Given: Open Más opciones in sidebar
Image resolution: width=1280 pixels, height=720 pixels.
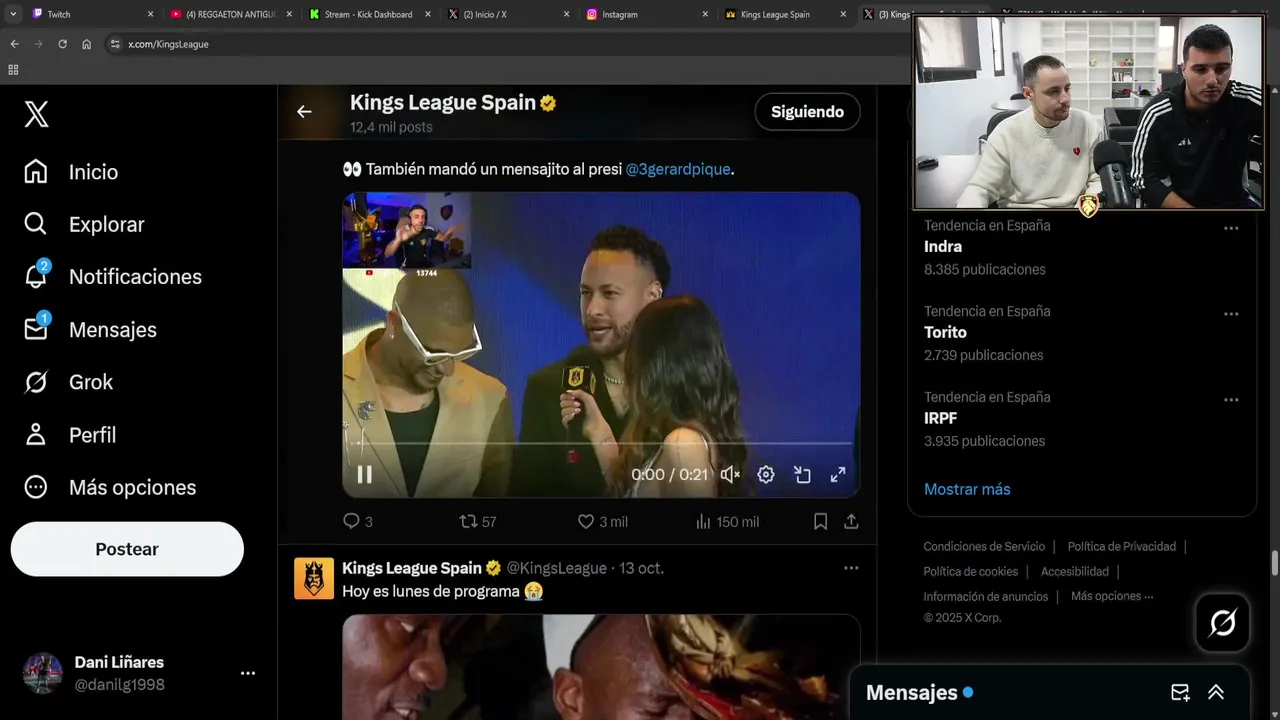Looking at the screenshot, I should click(x=110, y=487).
